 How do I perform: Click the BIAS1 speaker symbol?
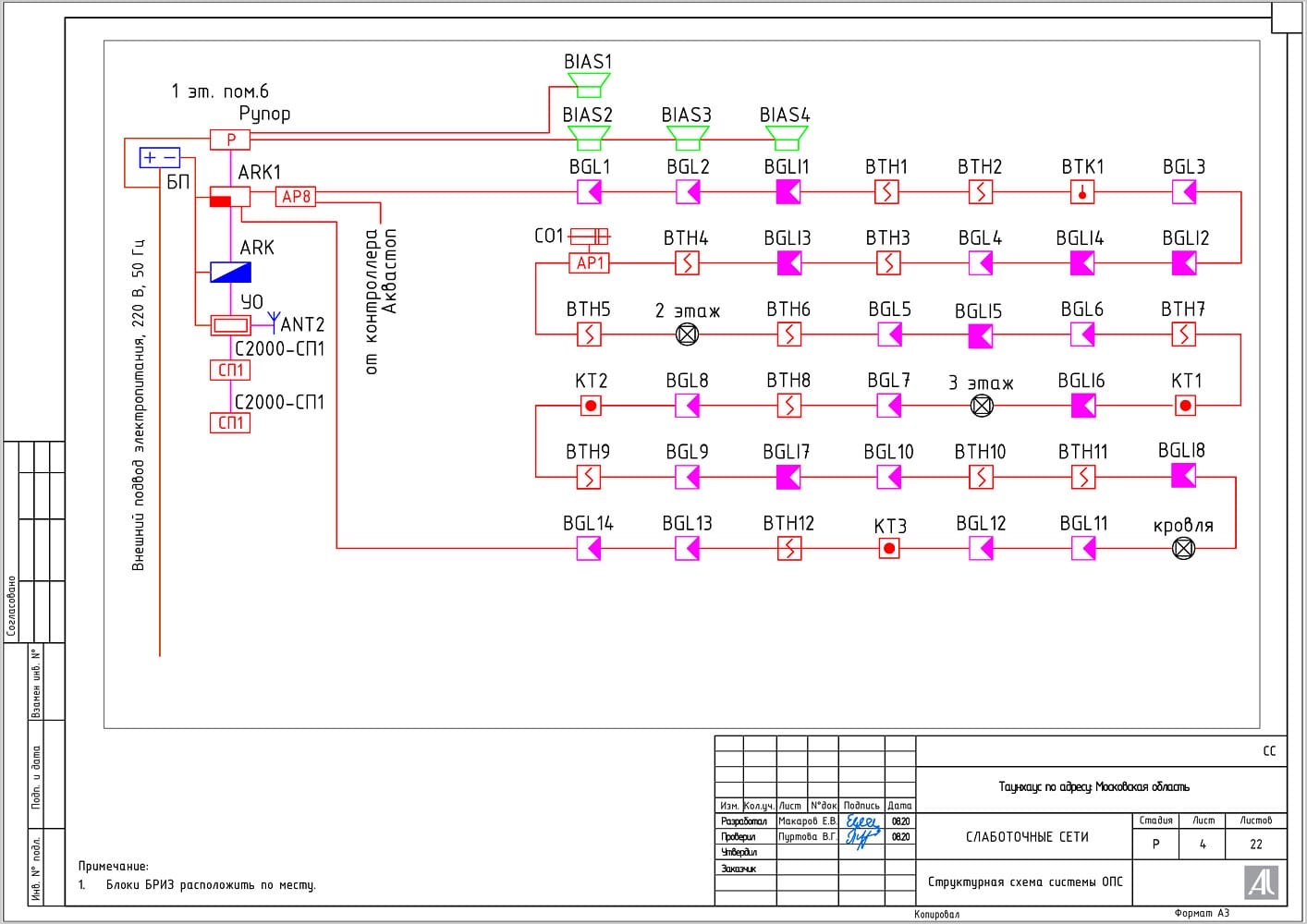589,86
